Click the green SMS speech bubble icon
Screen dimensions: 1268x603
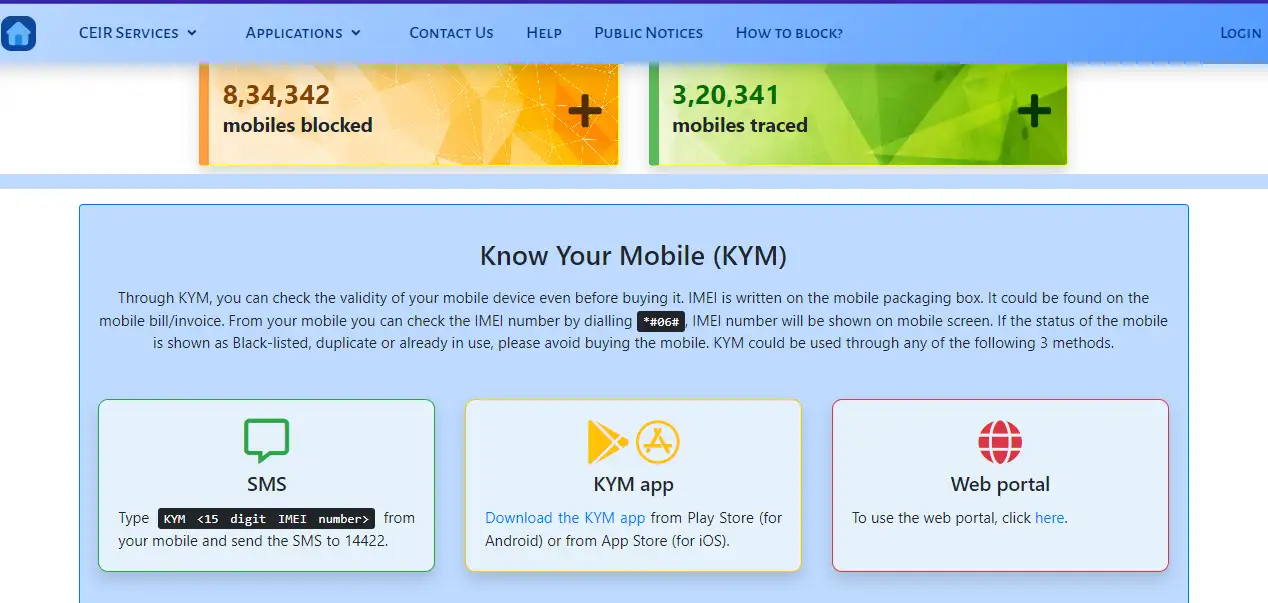coord(266,441)
